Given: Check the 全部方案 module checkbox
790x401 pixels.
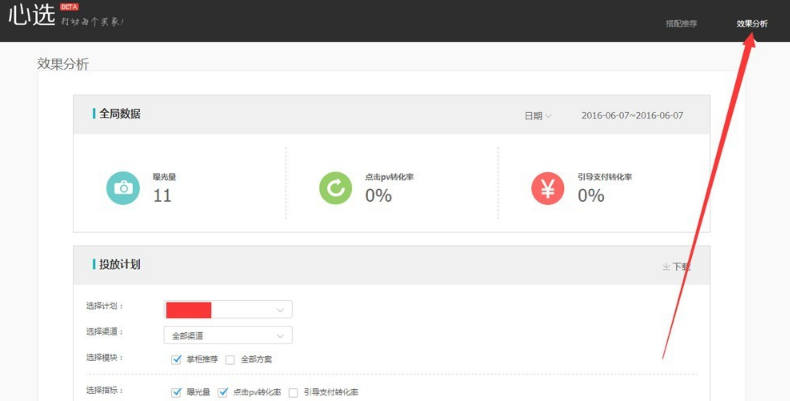Looking at the screenshot, I should [x=230, y=360].
